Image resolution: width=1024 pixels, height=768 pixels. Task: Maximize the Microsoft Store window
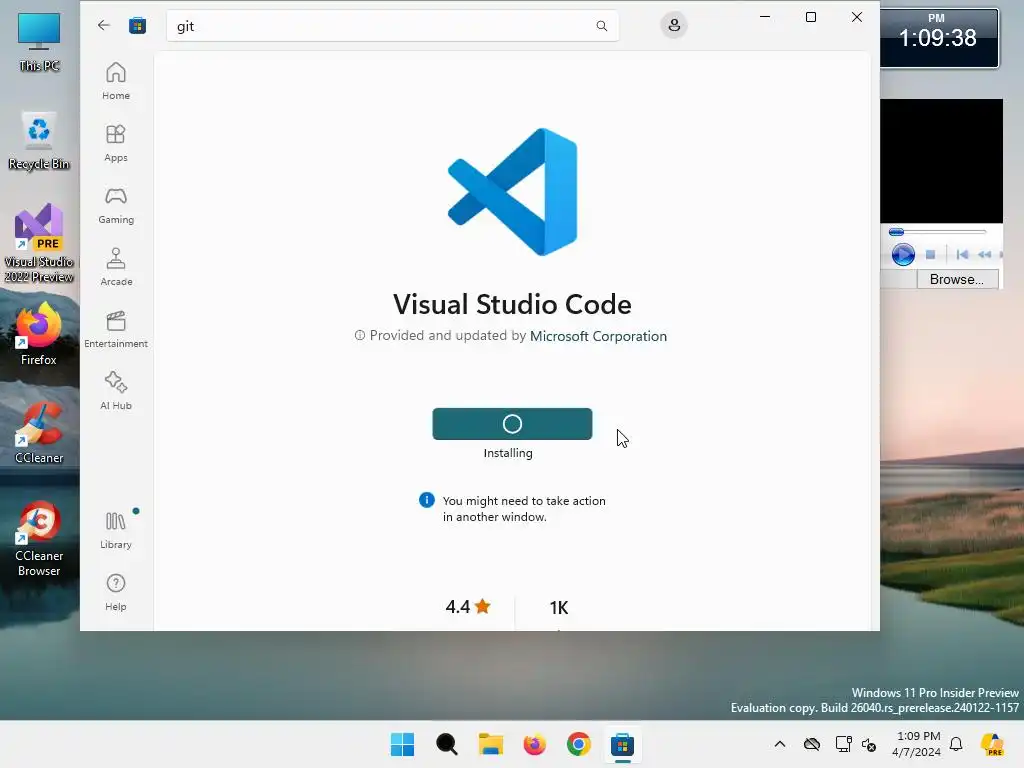(811, 17)
